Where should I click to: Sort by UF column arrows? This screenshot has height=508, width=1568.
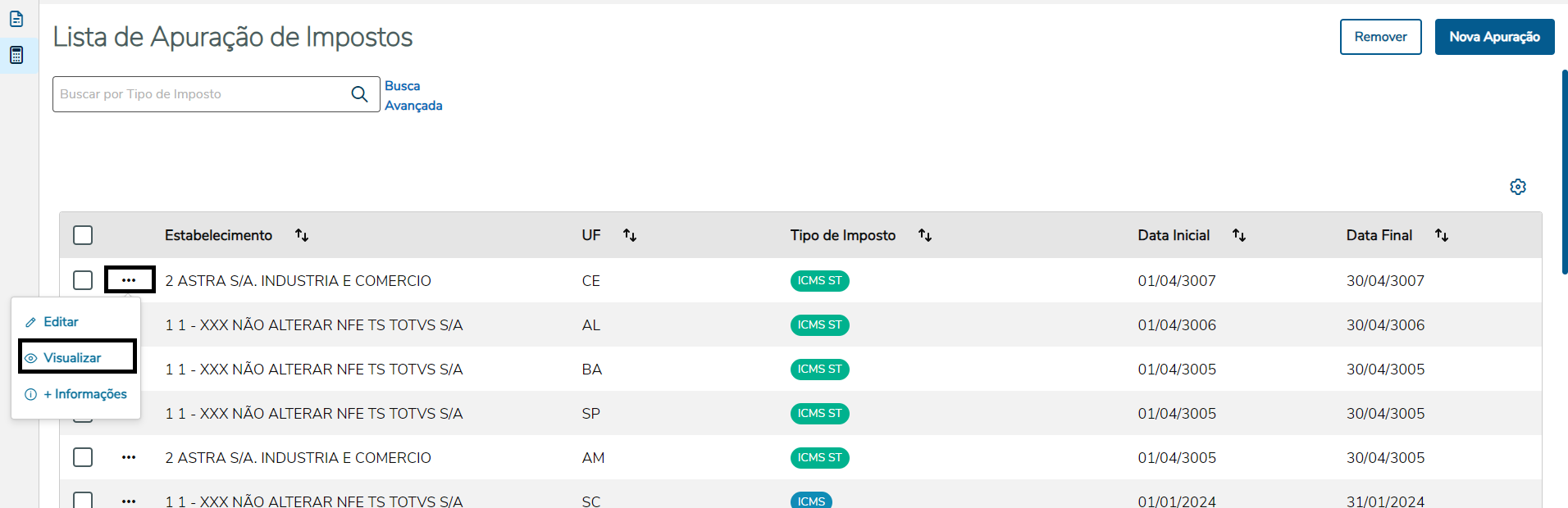tap(630, 235)
